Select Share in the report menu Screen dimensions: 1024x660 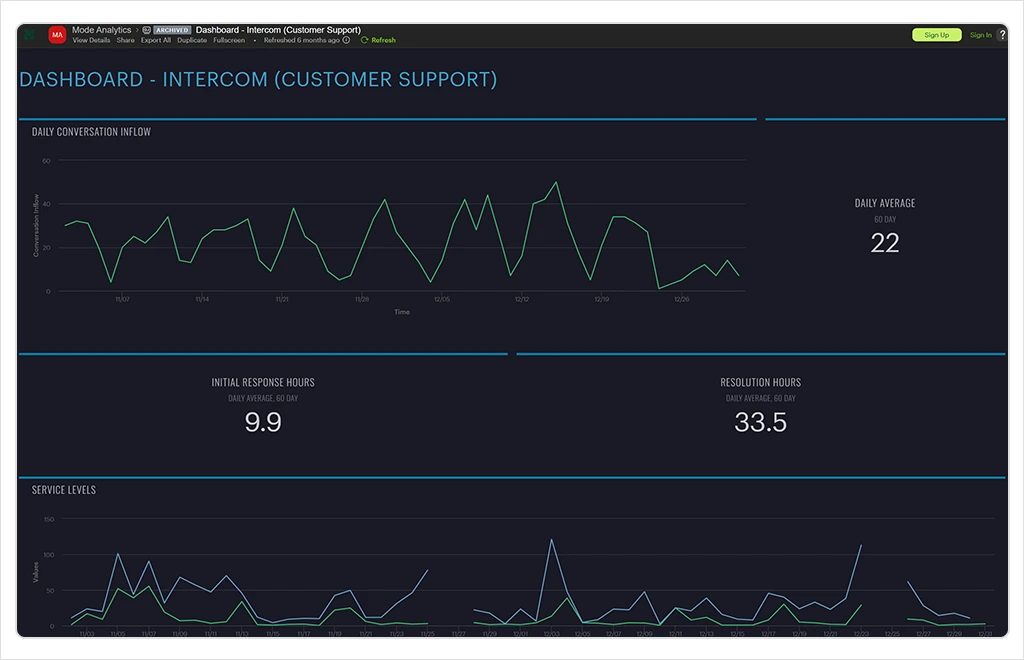(125, 41)
